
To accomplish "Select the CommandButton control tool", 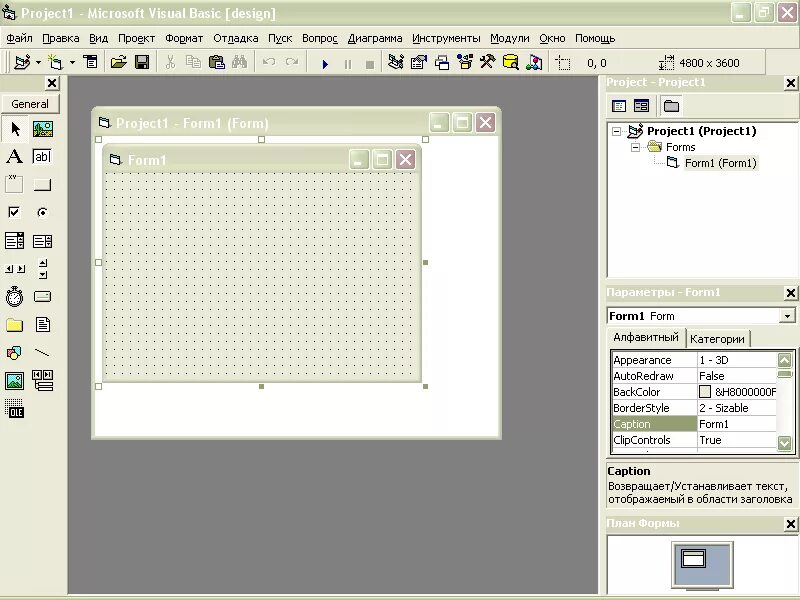I will click(x=43, y=184).
